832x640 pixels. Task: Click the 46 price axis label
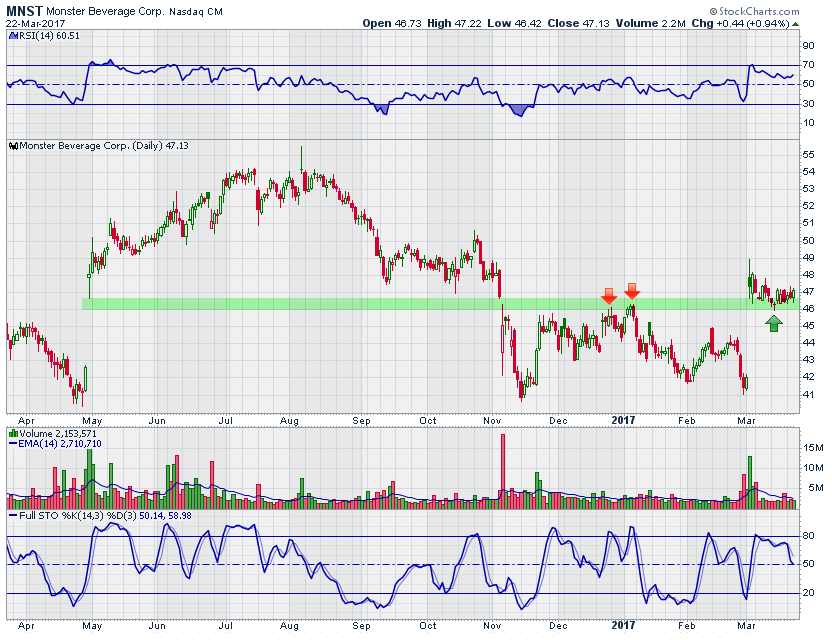(x=809, y=308)
